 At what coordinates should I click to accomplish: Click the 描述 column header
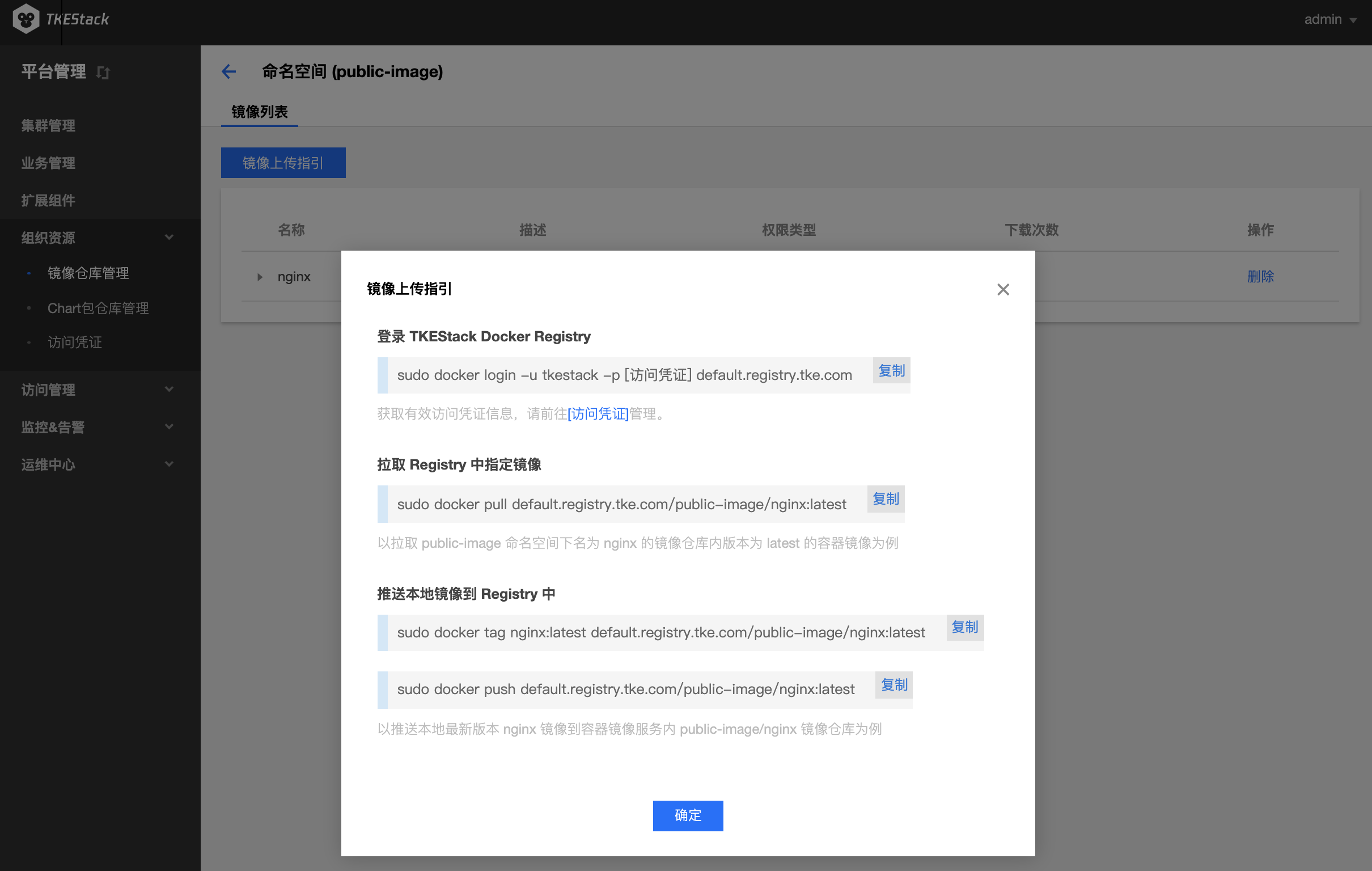coord(533,230)
